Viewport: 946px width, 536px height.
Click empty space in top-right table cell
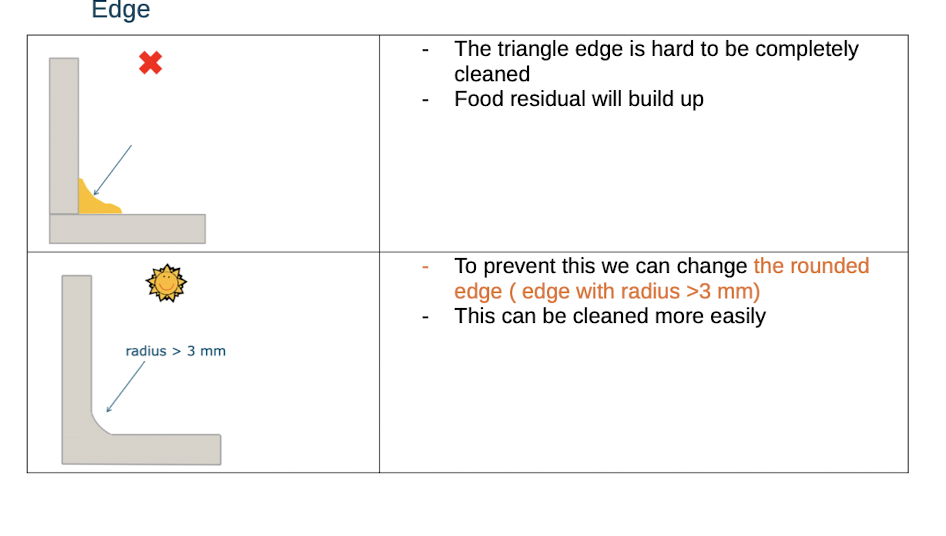(x=643, y=181)
